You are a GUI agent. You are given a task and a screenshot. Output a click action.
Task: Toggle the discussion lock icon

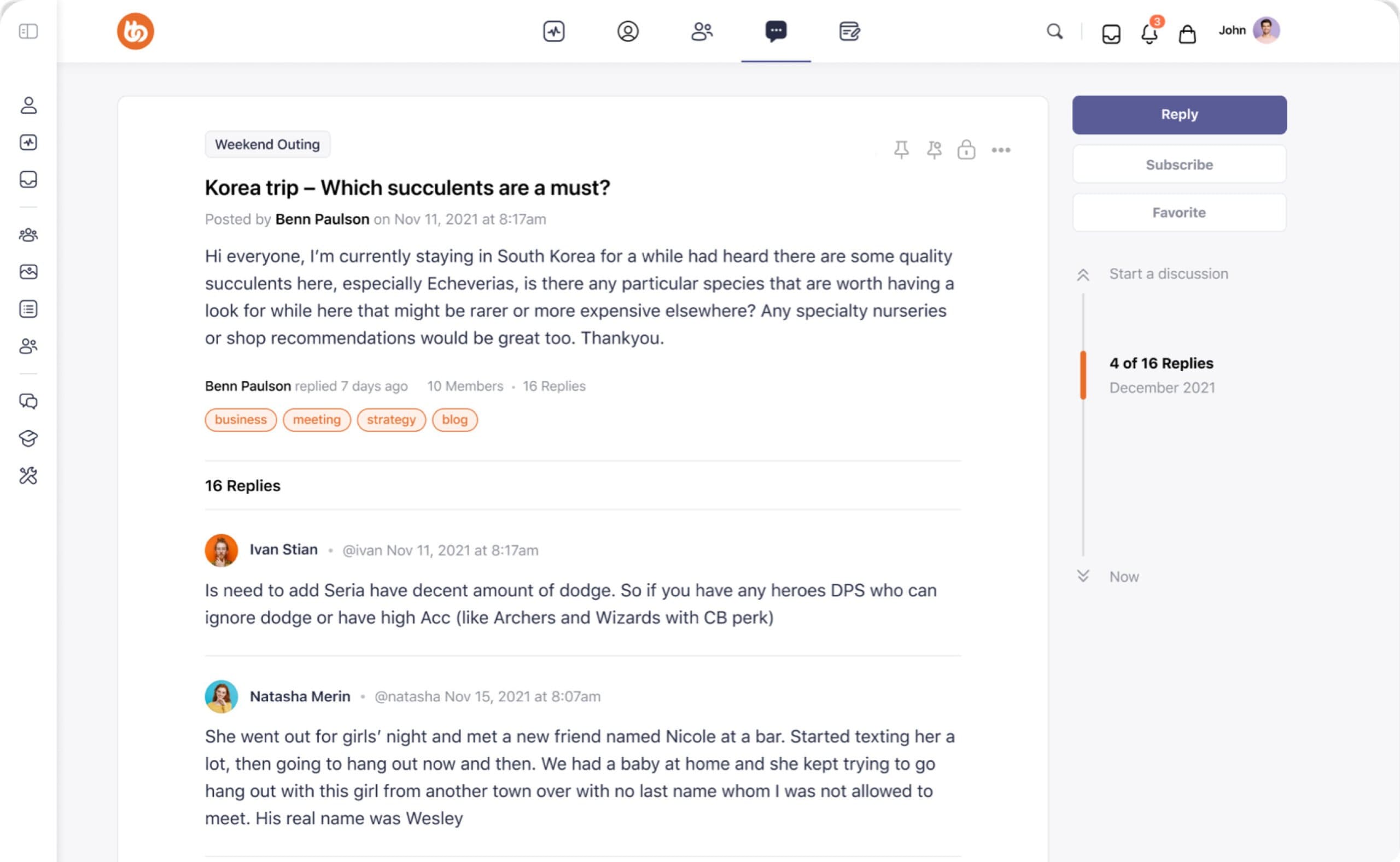coord(966,150)
